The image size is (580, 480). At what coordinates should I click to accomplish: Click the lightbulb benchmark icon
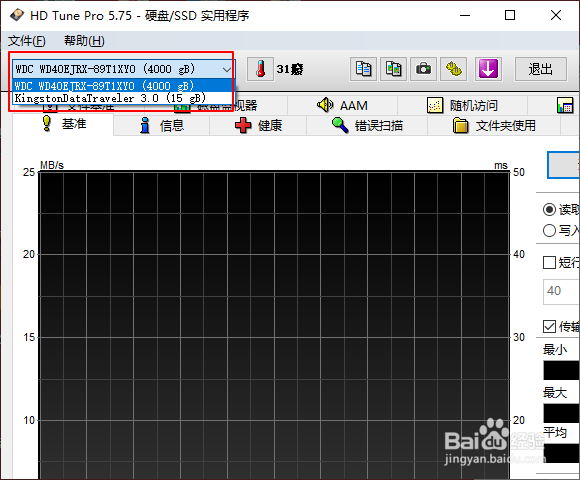(47, 123)
